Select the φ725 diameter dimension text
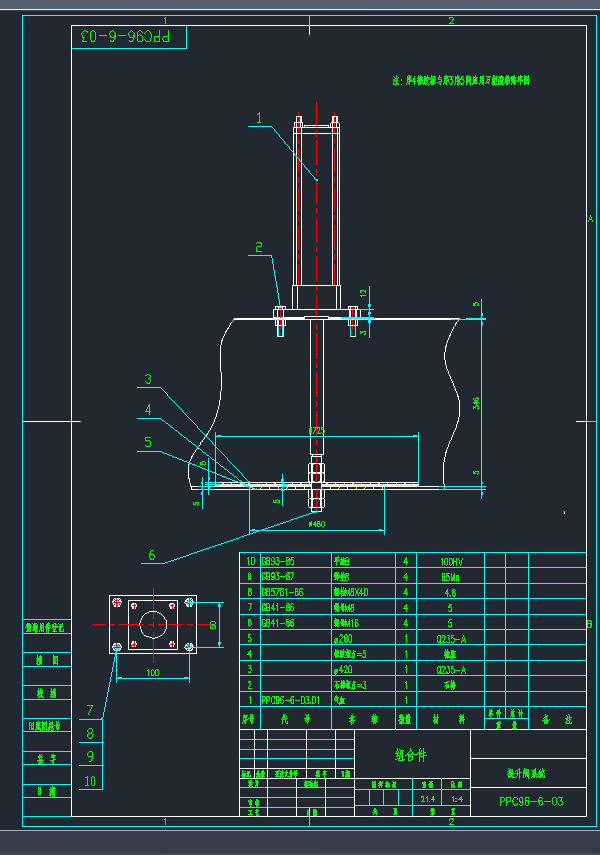Viewport: 600px width, 855px height. [x=317, y=431]
